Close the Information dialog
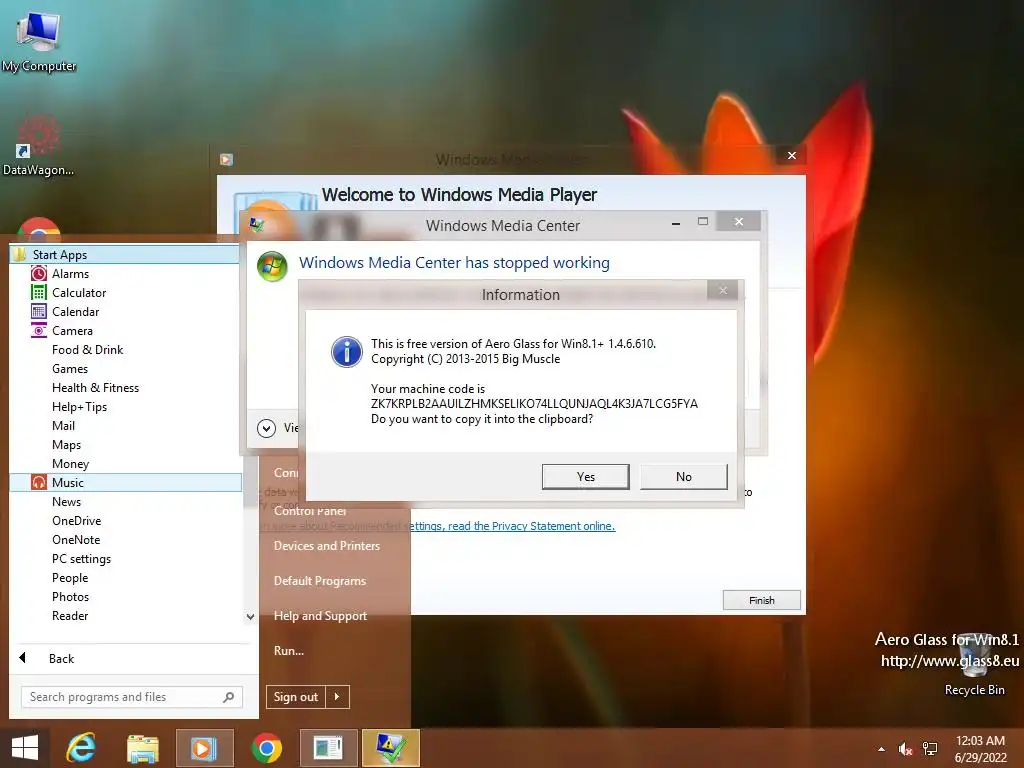Image resolution: width=1024 pixels, height=768 pixels. click(722, 291)
